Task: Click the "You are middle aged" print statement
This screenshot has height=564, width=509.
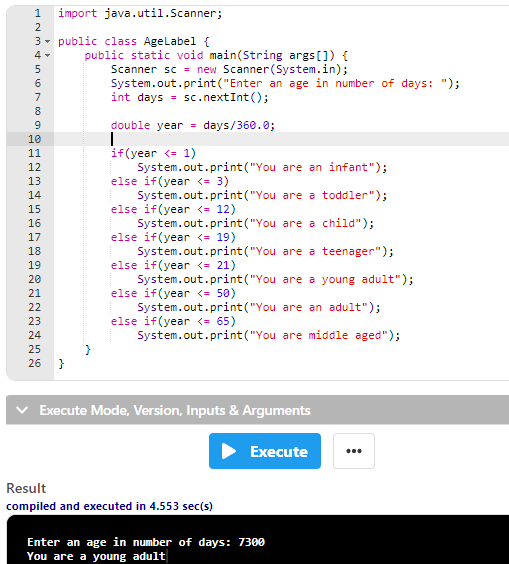Action: coord(269,335)
